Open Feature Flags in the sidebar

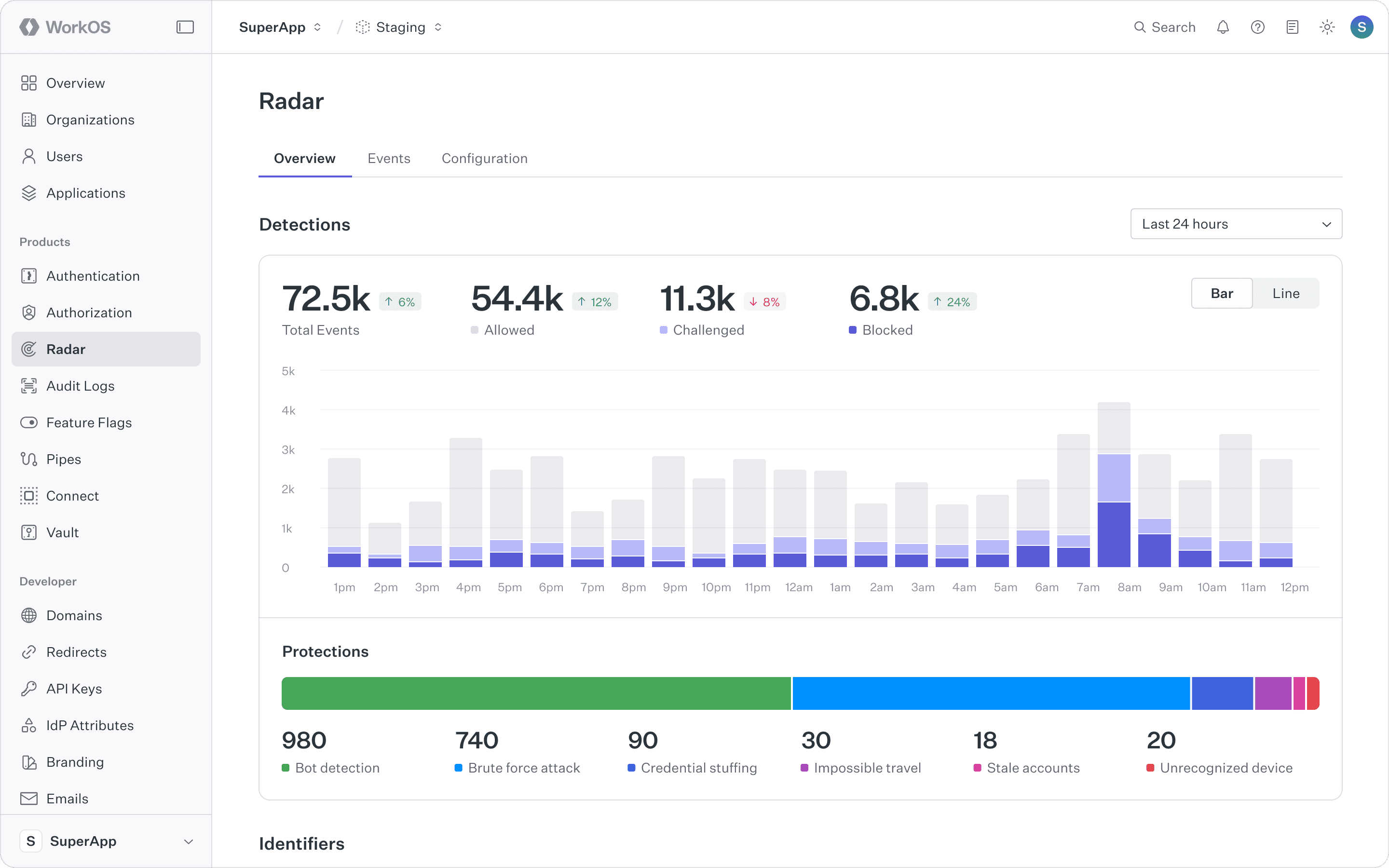pyautogui.click(x=106, y=422)
